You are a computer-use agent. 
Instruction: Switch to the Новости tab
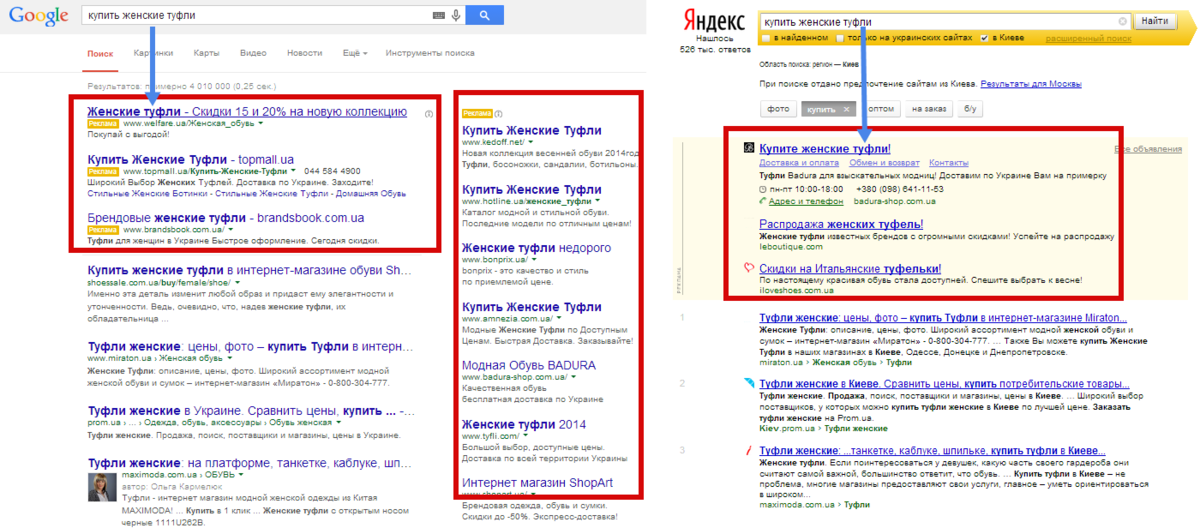(304, 52)
